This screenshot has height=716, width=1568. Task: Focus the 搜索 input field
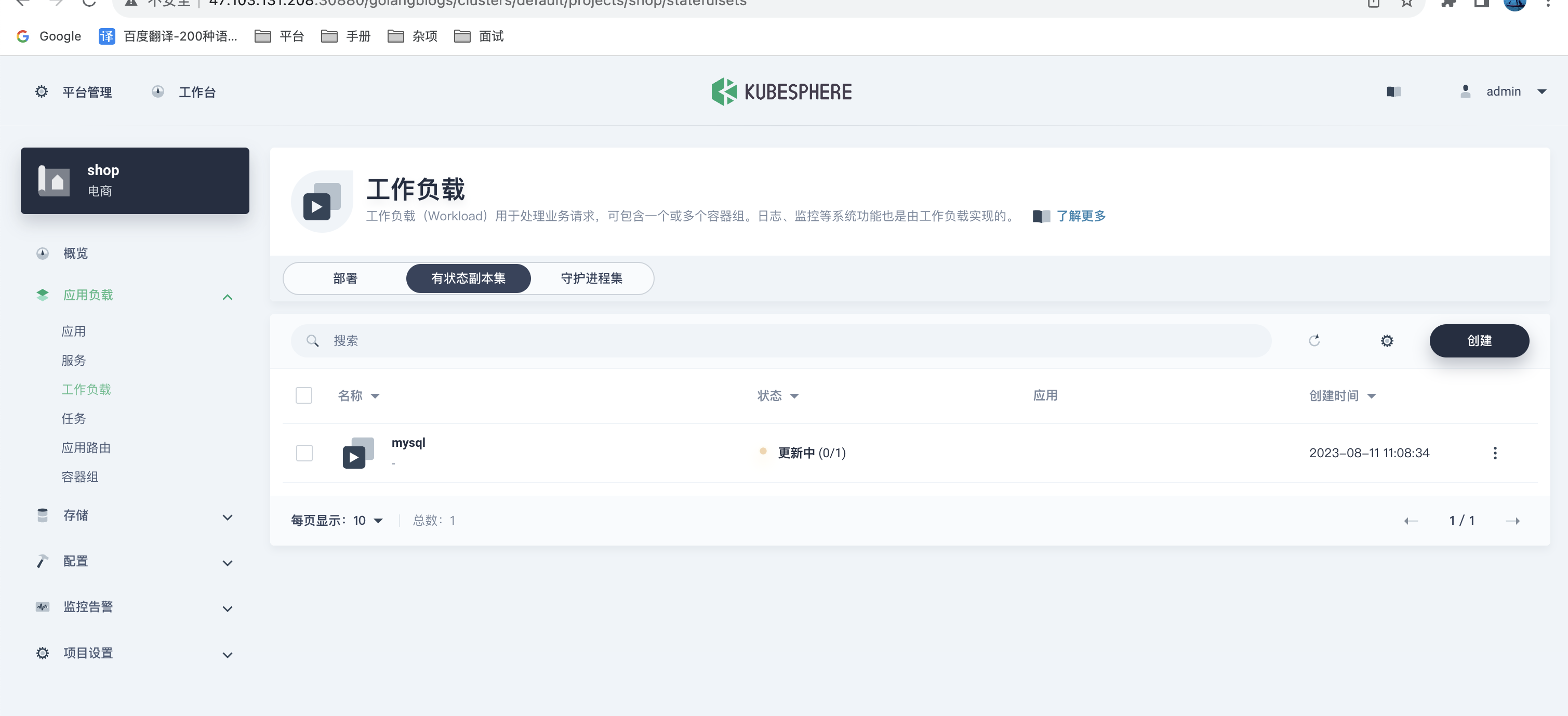[x=781, y=340]
